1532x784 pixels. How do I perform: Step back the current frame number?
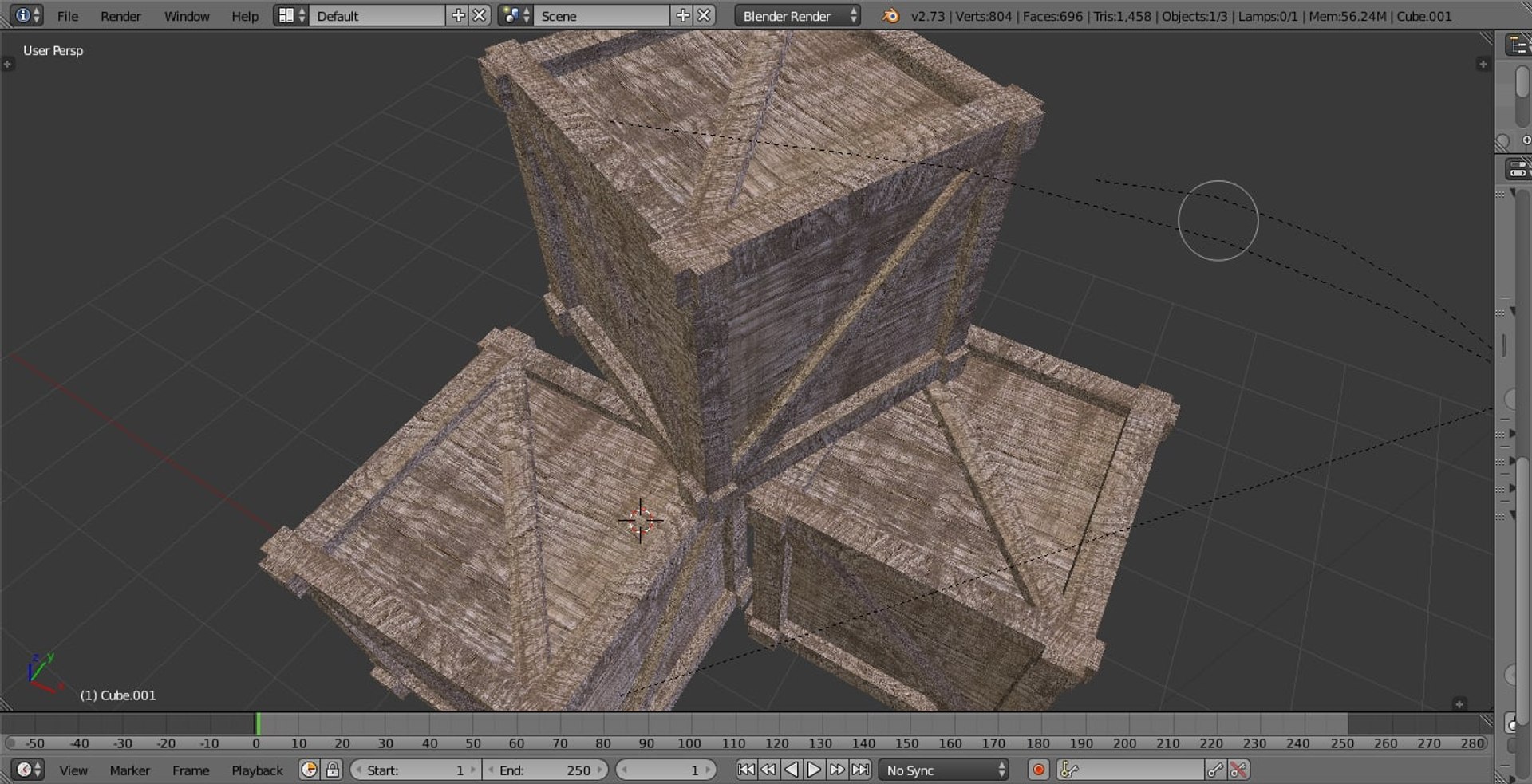(x=624, y=770)
